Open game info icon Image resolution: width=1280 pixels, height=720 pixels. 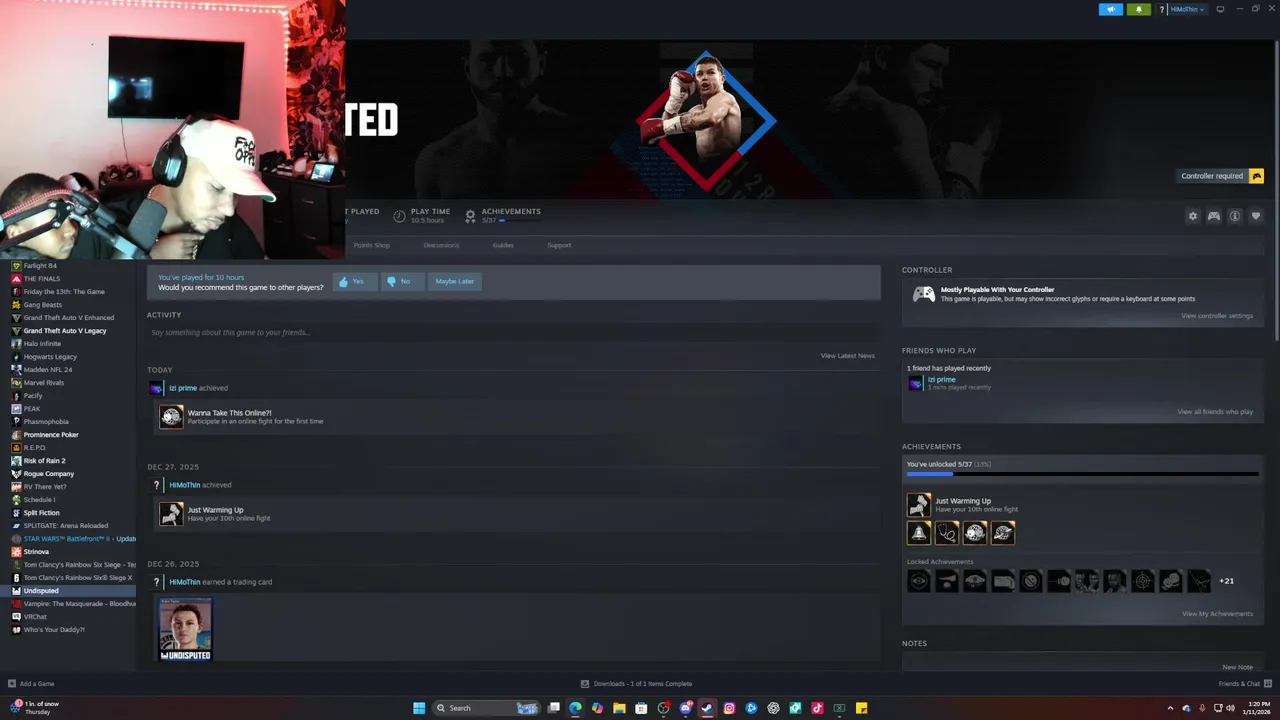1235,216
